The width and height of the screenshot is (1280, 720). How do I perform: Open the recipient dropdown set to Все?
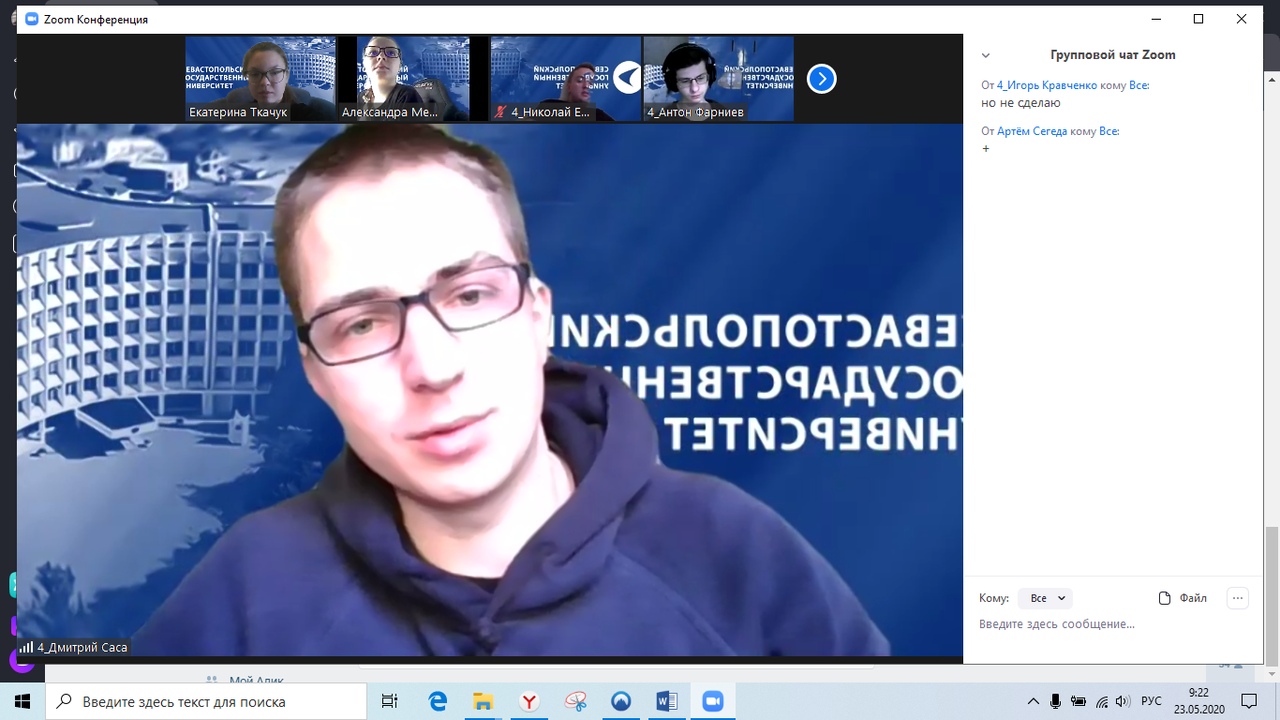[x=1045, y=598]
